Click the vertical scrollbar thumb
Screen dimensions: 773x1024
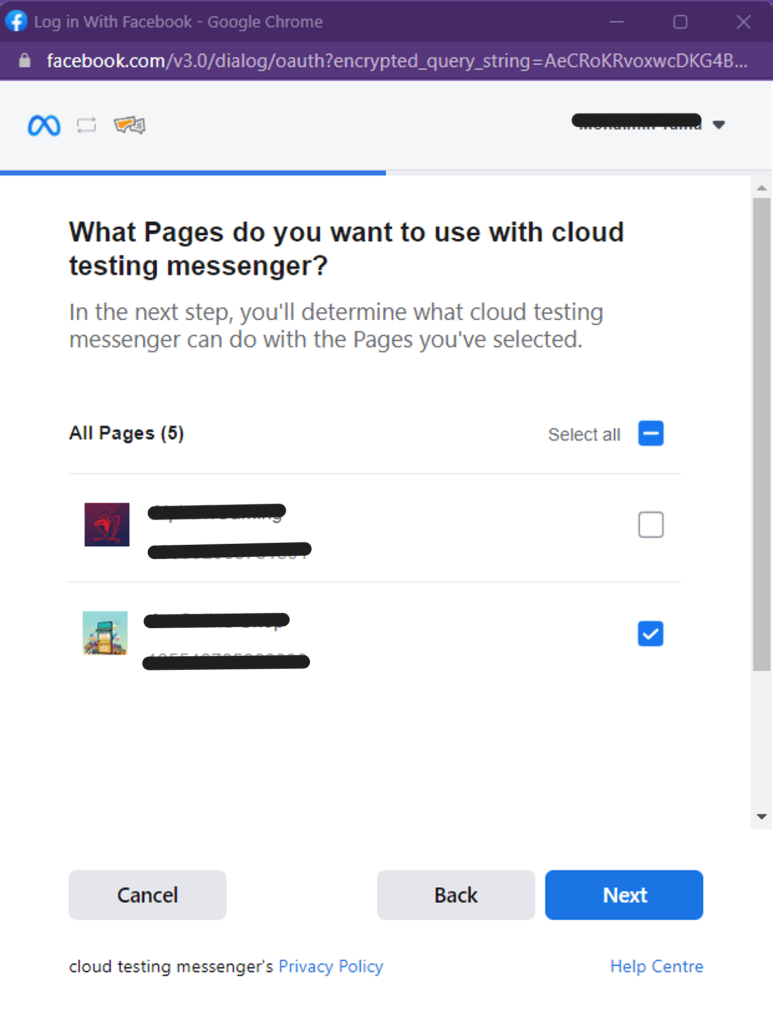coord(761,435)
